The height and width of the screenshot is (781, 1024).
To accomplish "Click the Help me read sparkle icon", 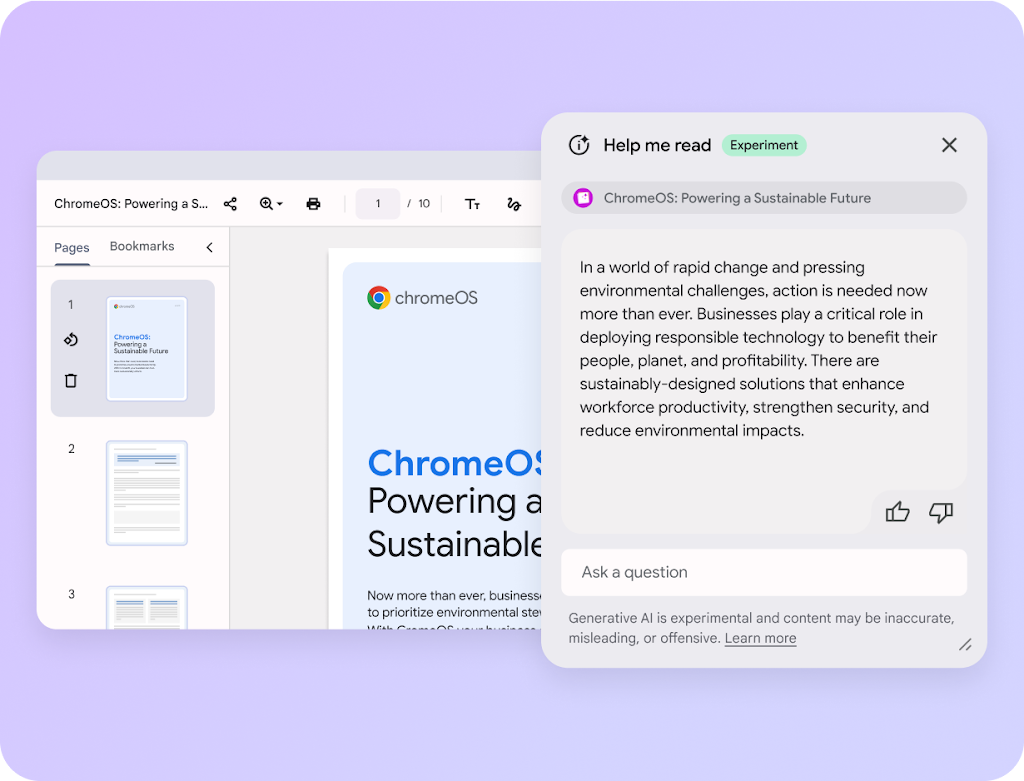I will coord(579,145).
